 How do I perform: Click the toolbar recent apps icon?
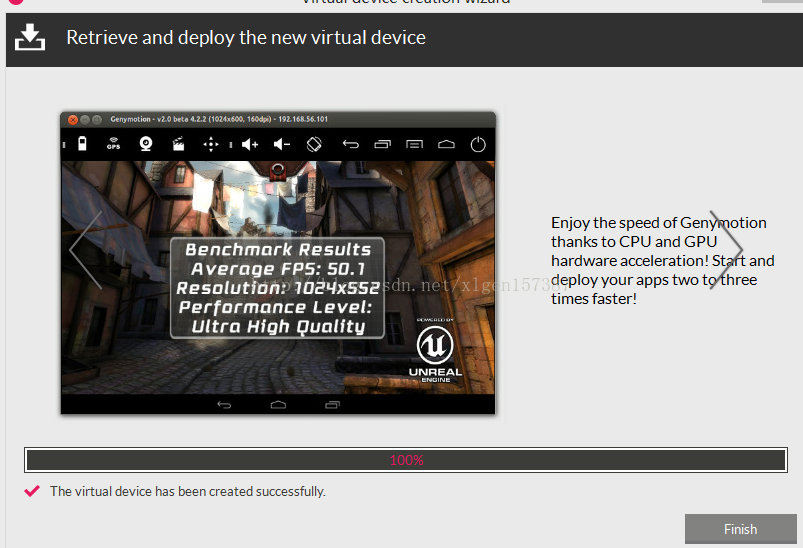point(382,144)
